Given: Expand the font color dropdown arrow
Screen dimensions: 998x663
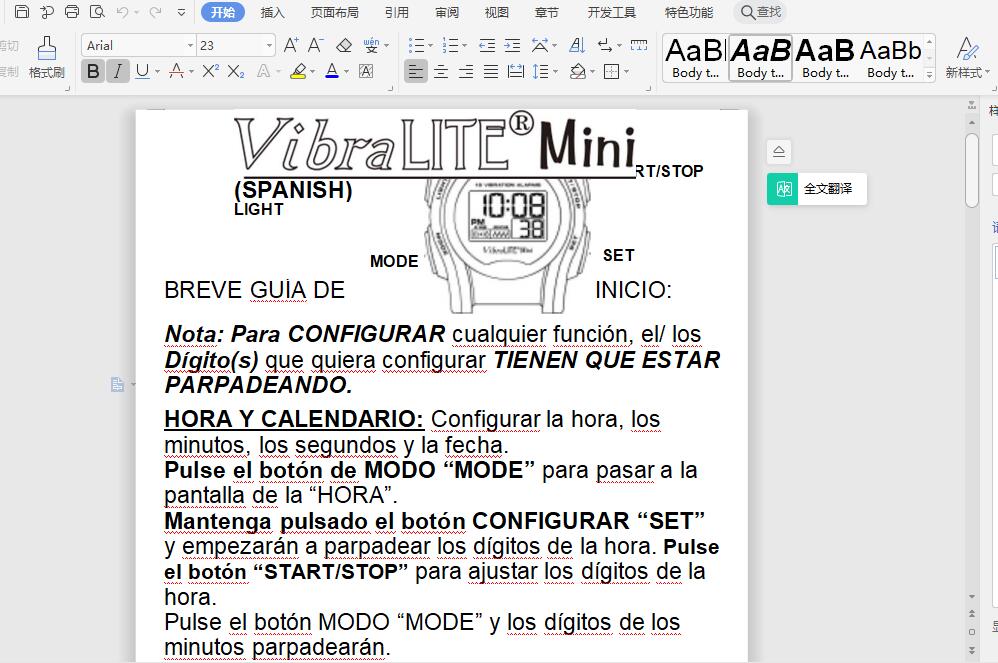Looking at the screenshot, I should [347, 72].
